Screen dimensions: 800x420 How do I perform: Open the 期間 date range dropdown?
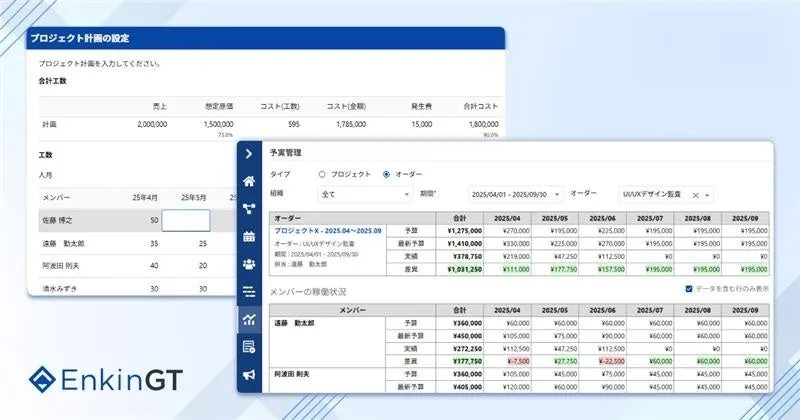click(x=515, y=194)
